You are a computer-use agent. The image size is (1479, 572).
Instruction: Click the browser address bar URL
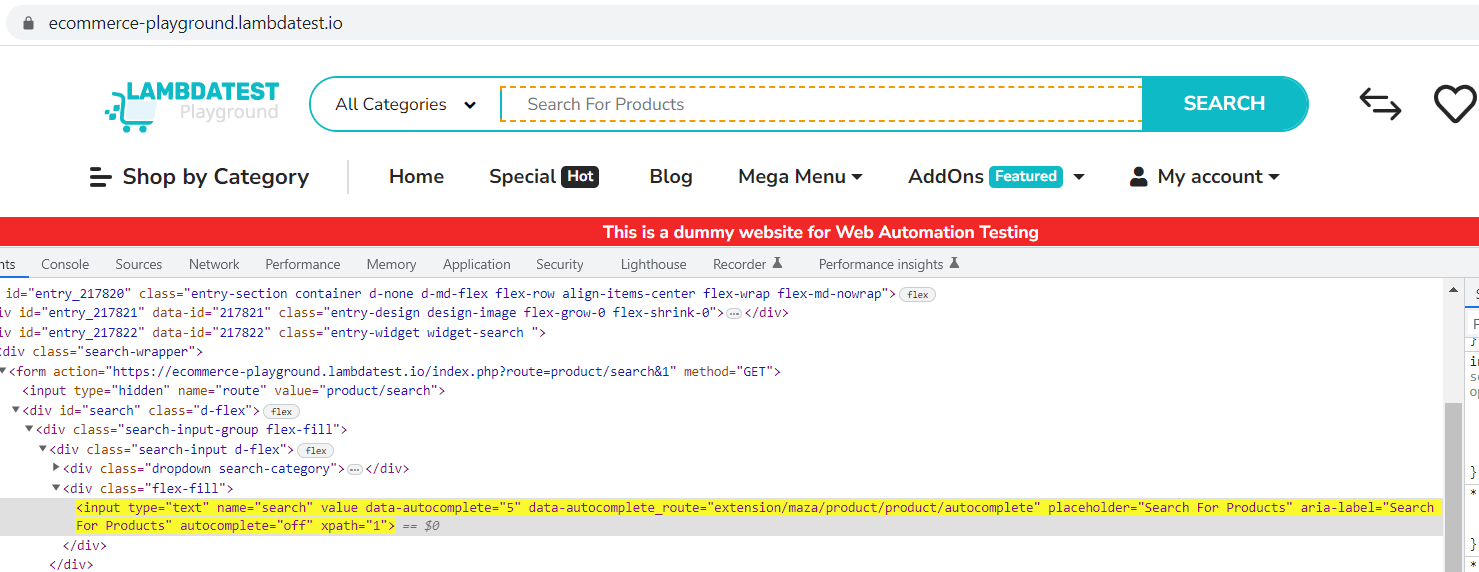point(196,22)
